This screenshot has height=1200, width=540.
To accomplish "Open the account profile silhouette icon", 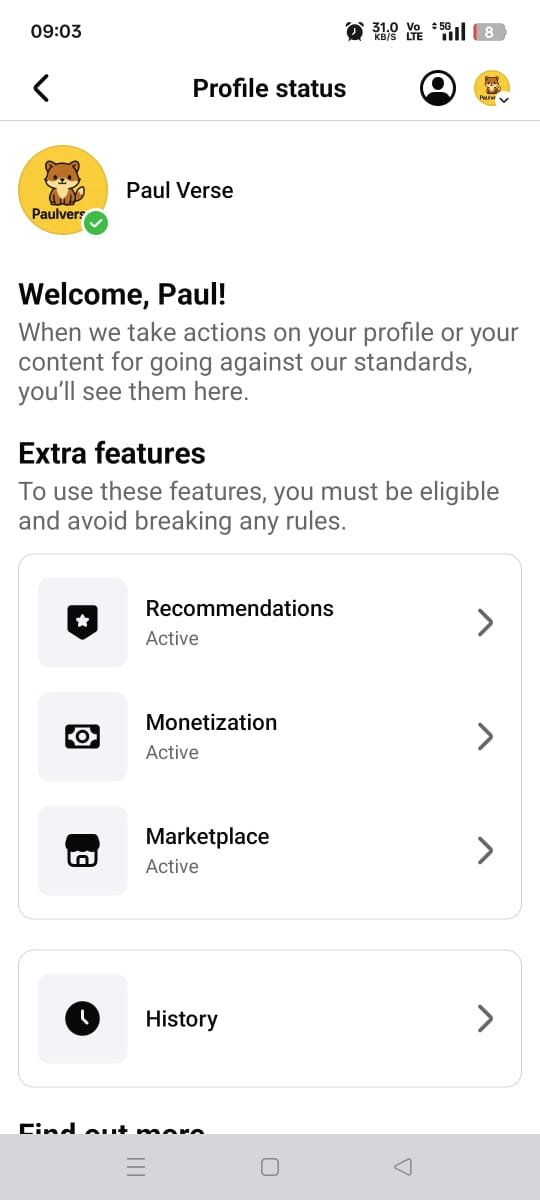I will pyautogui.click(x=437, y=88).
